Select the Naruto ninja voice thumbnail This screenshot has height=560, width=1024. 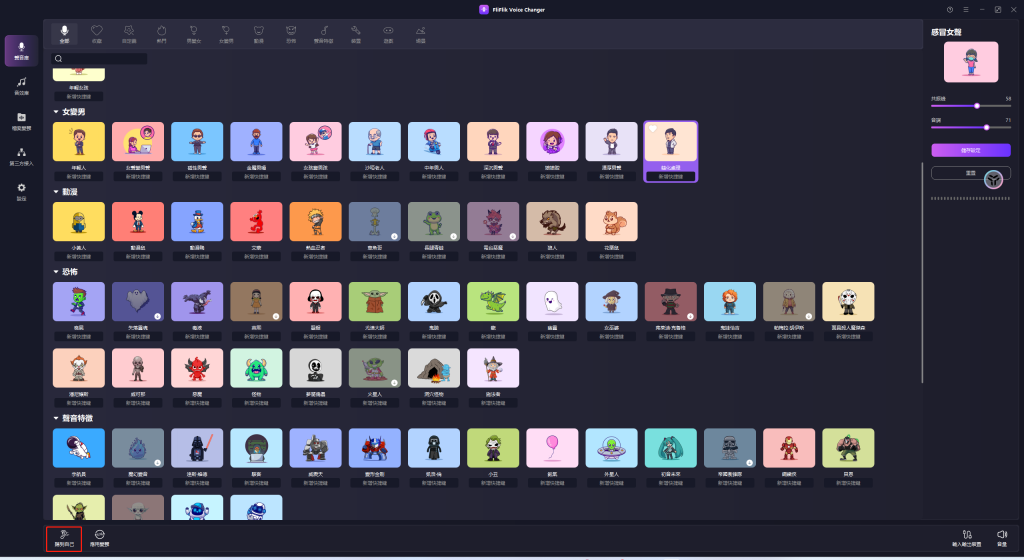315,222
